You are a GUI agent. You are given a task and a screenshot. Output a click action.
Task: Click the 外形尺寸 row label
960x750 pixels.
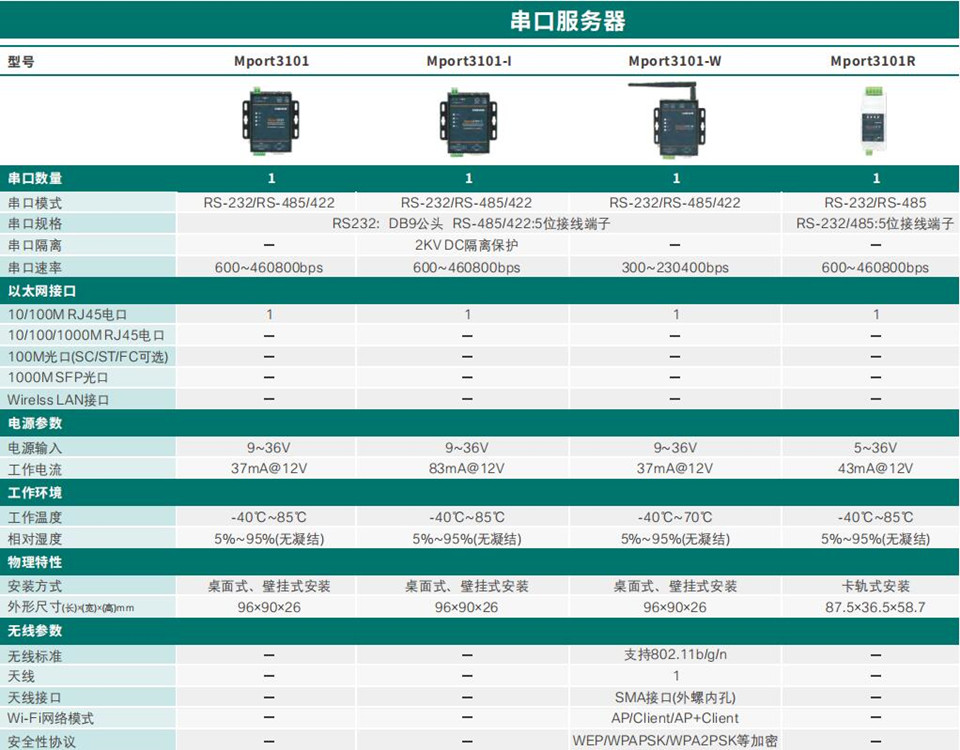(x=70, y=607)
